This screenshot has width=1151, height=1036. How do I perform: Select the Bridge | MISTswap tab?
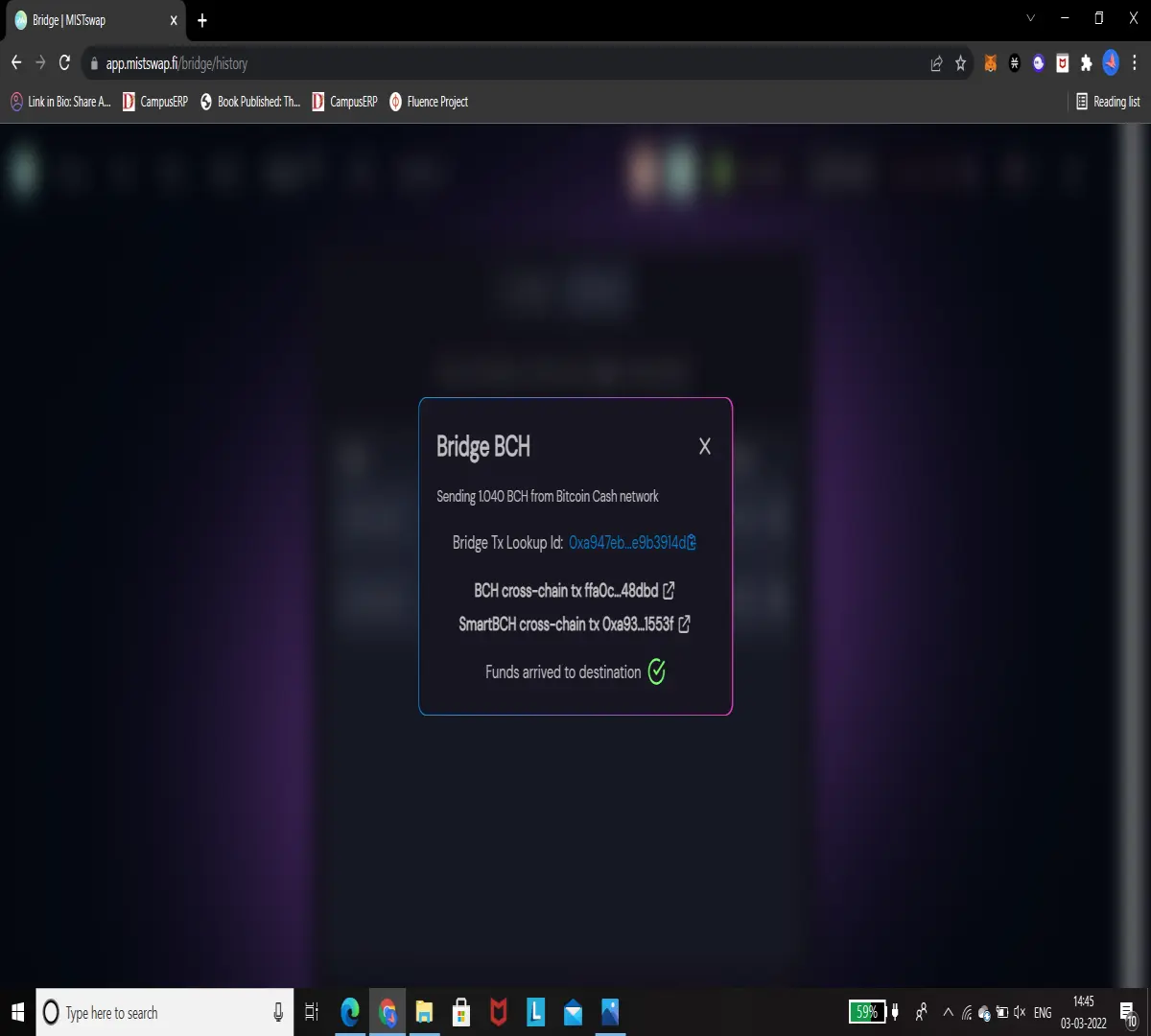click(x=96, y=20)
